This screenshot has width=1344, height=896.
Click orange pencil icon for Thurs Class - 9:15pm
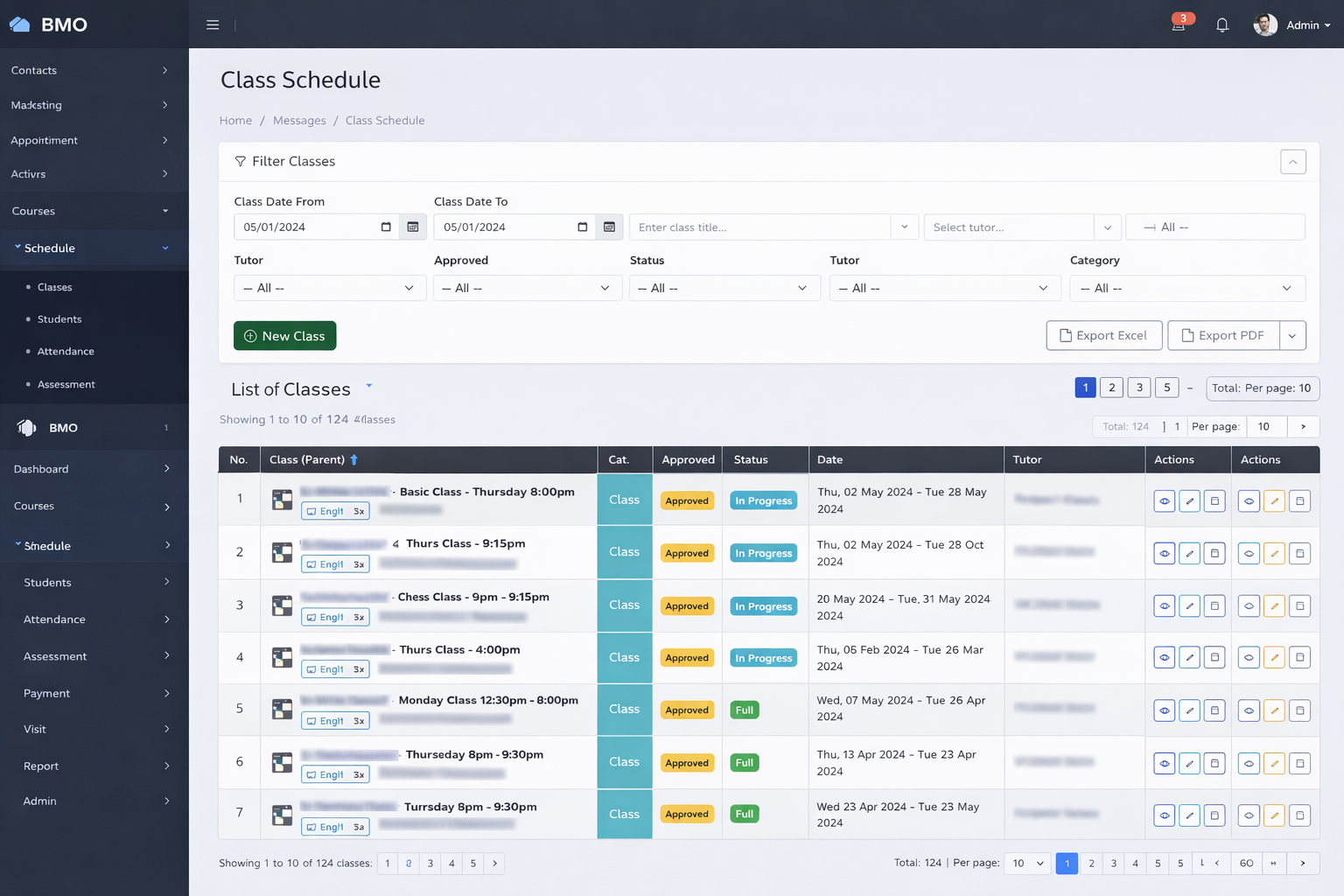[1274, 553]
